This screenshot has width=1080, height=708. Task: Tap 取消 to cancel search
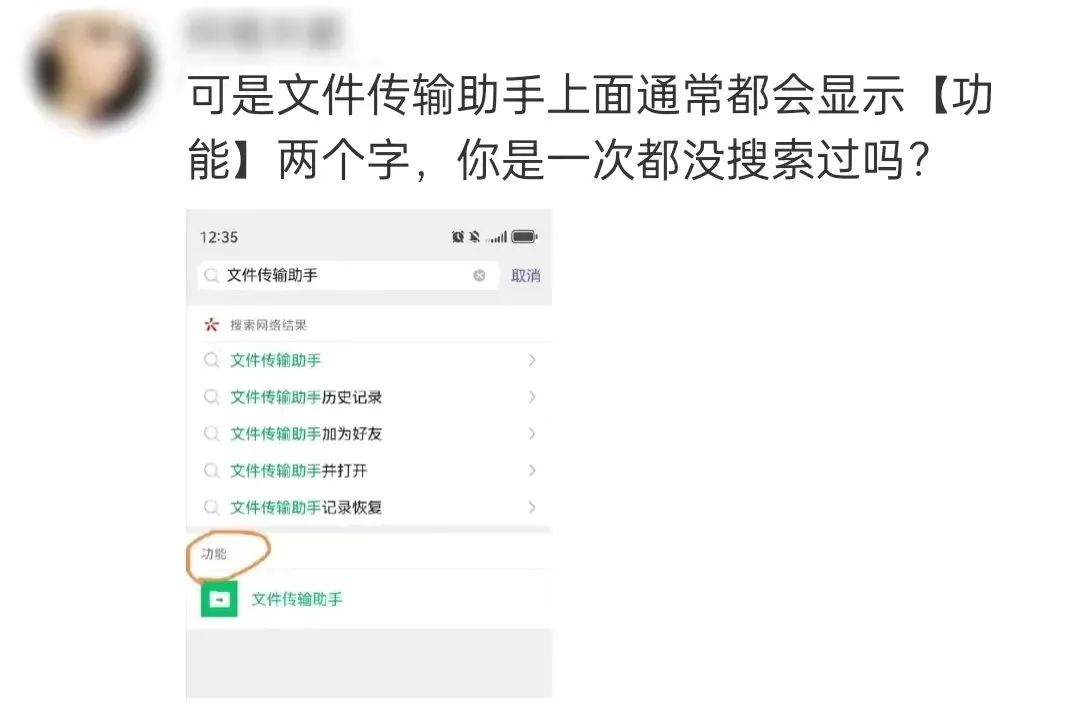tap(526, 275)
